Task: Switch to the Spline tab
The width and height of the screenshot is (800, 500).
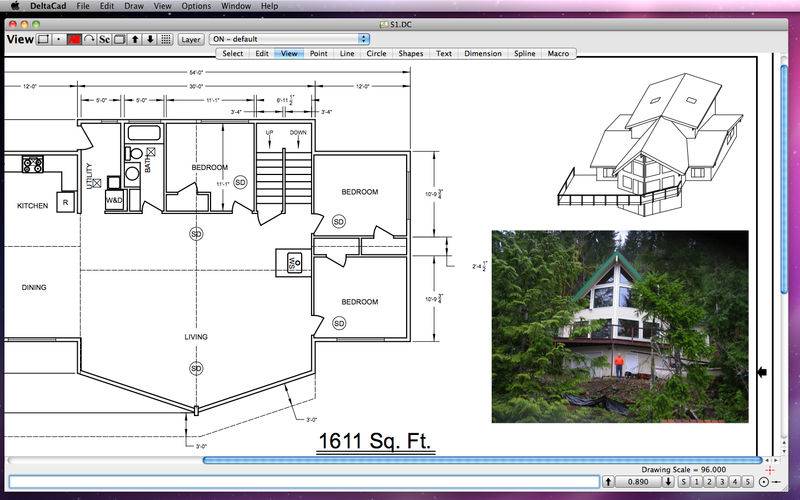Action: coord(524,54)
